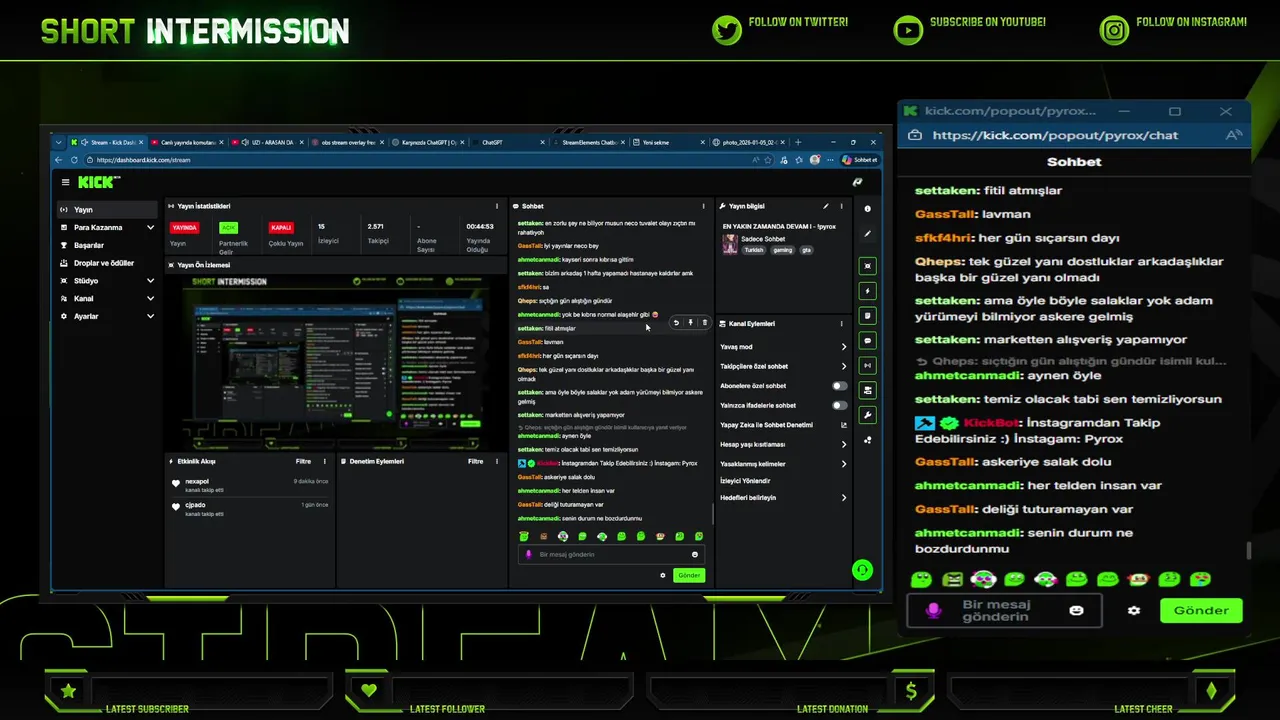The image size is (1280, 720).
Task: Open the Kick dashboard hamburger menu
Action: click(x=65, y=182)
